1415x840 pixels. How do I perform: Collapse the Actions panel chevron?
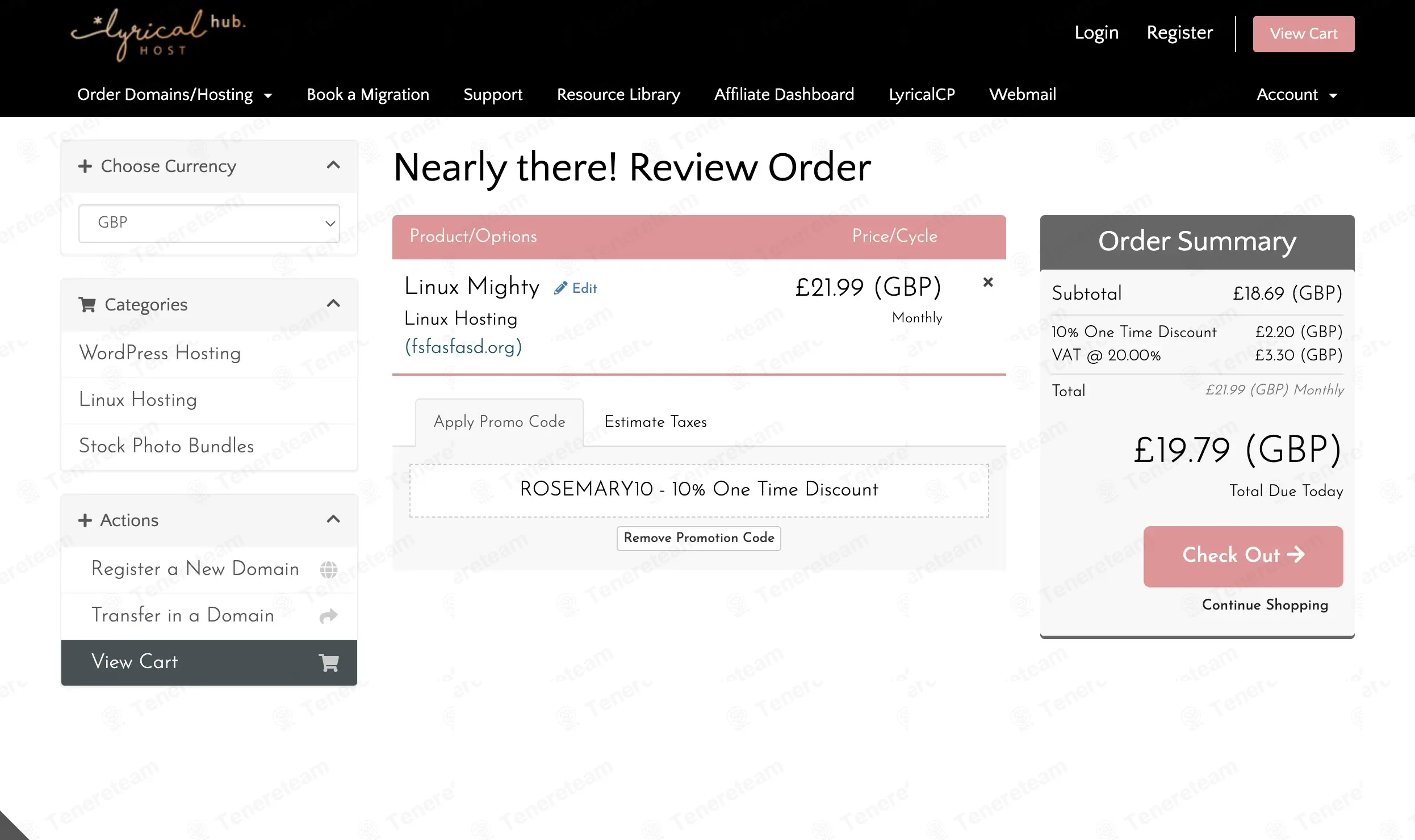pyautogui.click(x=333, y=519)
